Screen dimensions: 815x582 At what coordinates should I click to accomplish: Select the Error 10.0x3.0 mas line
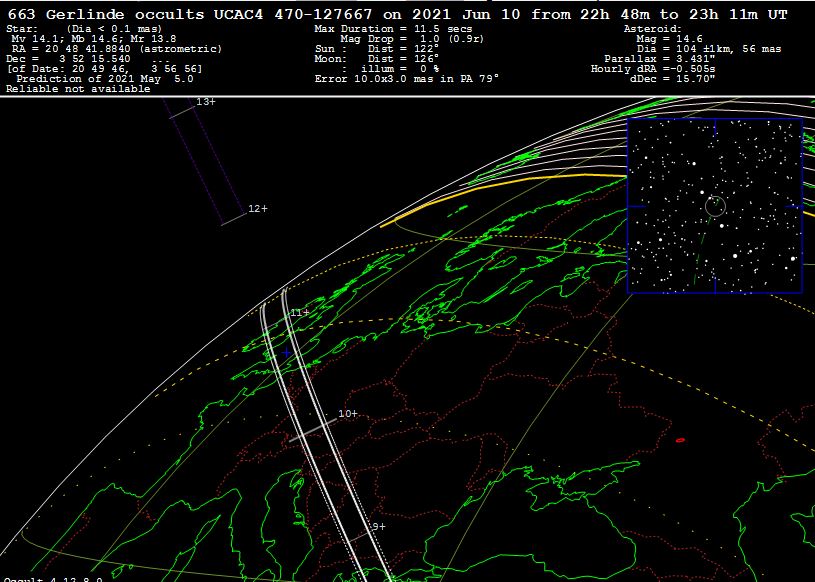coord(406,79)
